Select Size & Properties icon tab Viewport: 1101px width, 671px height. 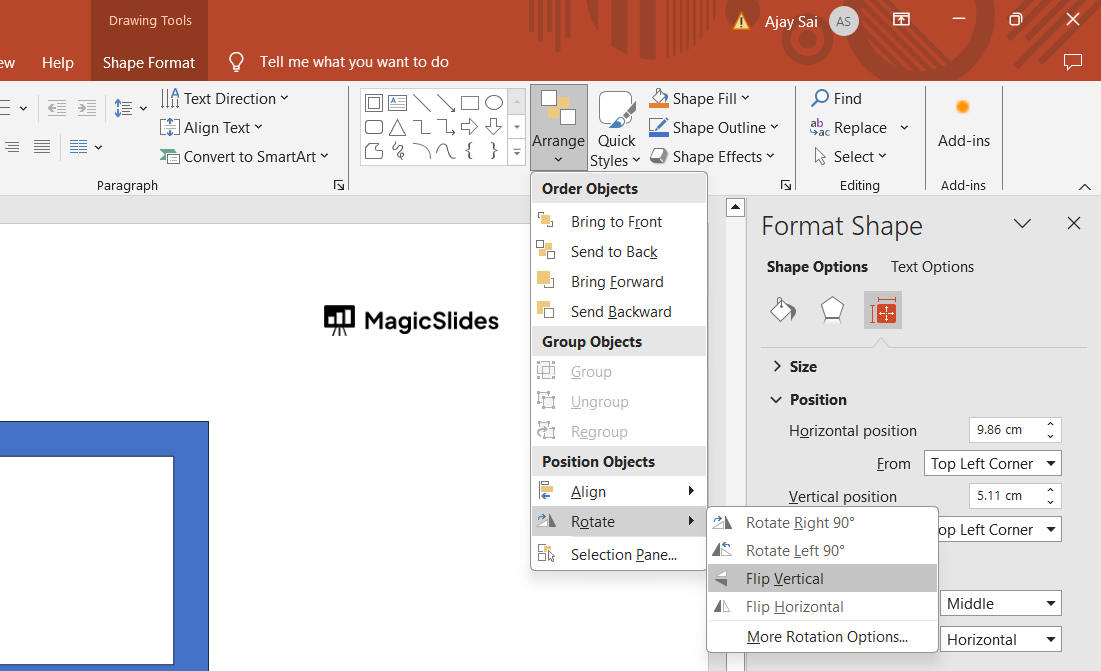coord(883,311)
